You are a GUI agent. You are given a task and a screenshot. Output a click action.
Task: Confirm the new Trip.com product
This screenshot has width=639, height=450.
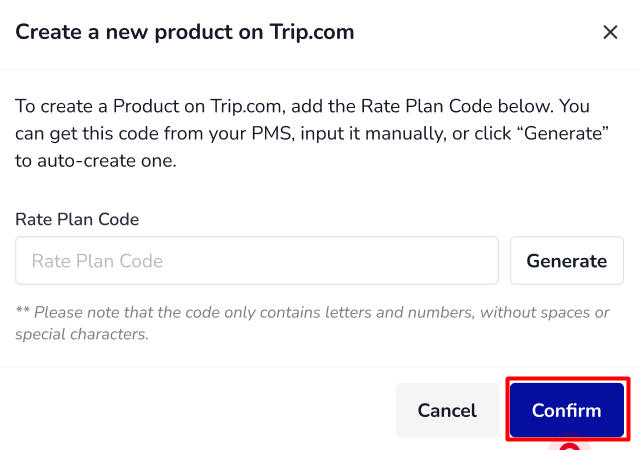click(567, 410)
